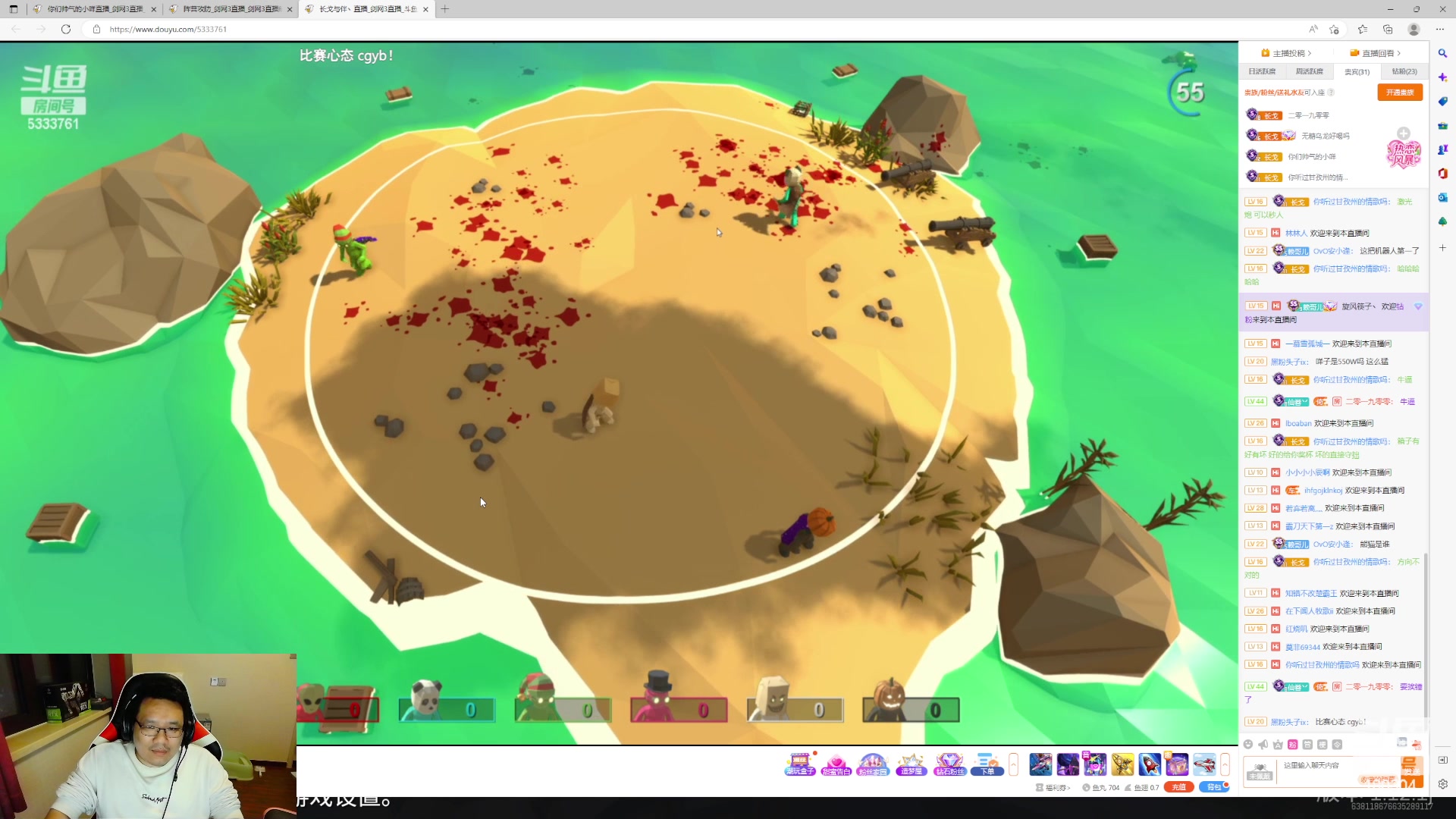Image resolution: width=1456 pixels, height=819 pixels.
Task: Open browser more options menu
Action: pos(1440,30)
